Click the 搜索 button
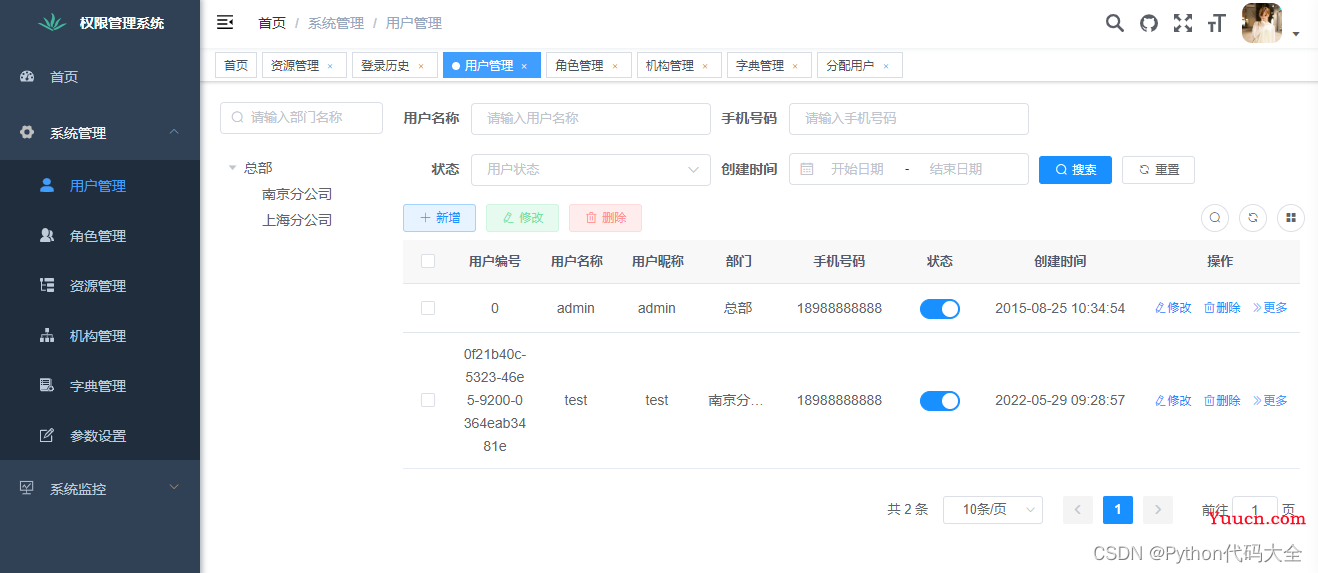The image size is (1318, 573). 1075,169
